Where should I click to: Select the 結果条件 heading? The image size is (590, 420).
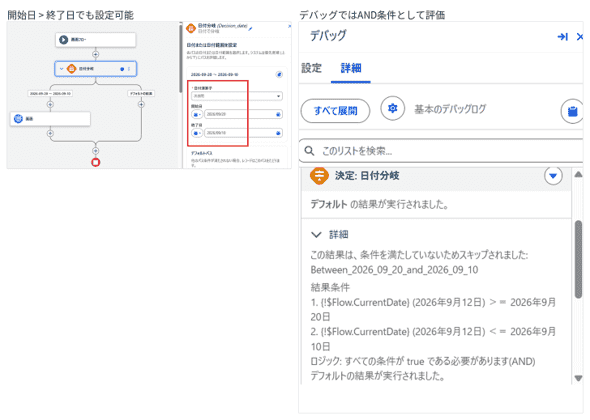[330, 288]
